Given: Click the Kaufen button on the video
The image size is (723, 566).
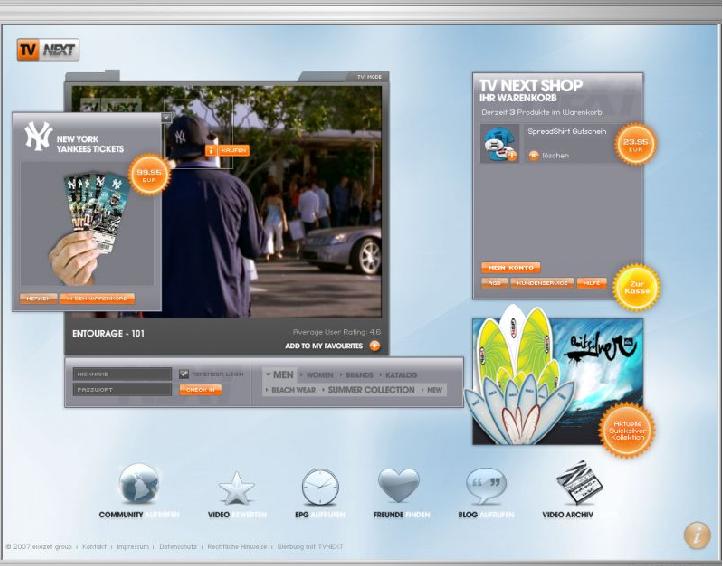Looking at the screenshot, I should pyautogui.click(x=233, y=151).
